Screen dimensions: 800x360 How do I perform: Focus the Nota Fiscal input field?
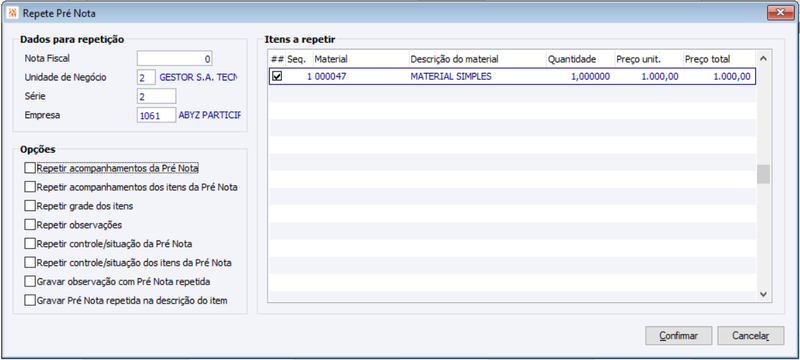coord(174,59)
